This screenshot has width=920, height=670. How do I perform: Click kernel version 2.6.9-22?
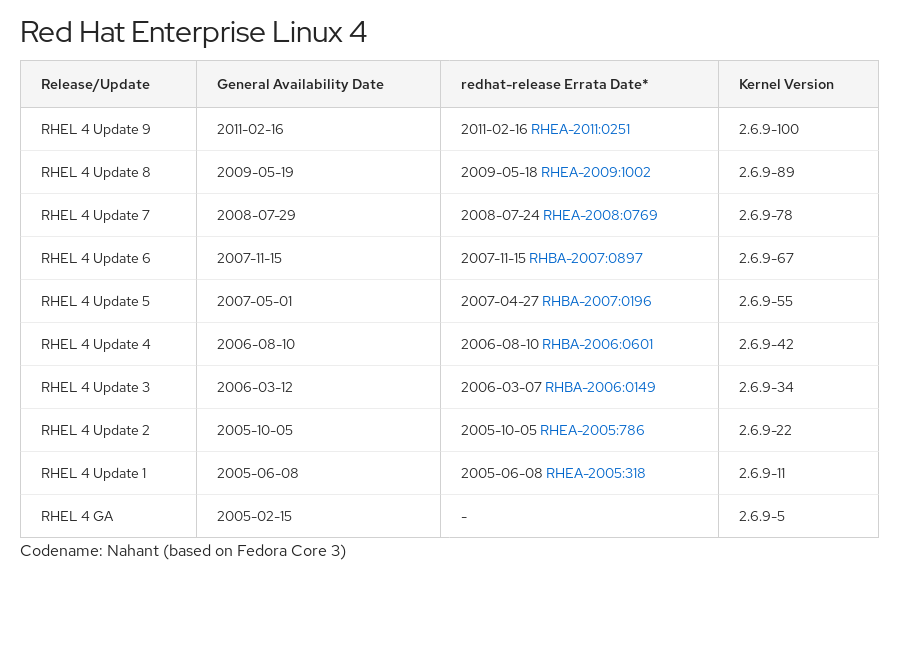click(765, 430)
